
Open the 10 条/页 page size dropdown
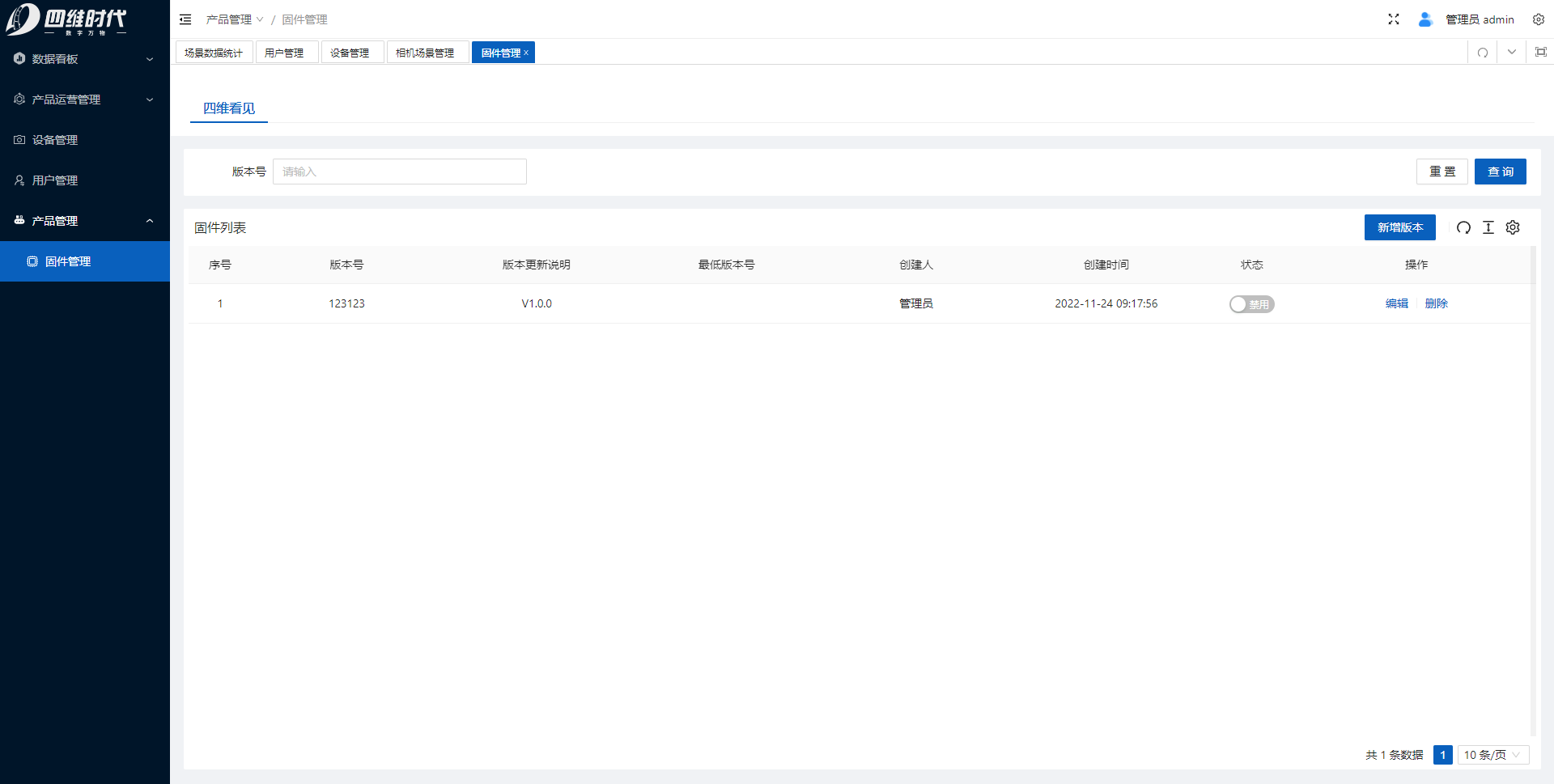pyautogui.click(x=1492, y=755)
